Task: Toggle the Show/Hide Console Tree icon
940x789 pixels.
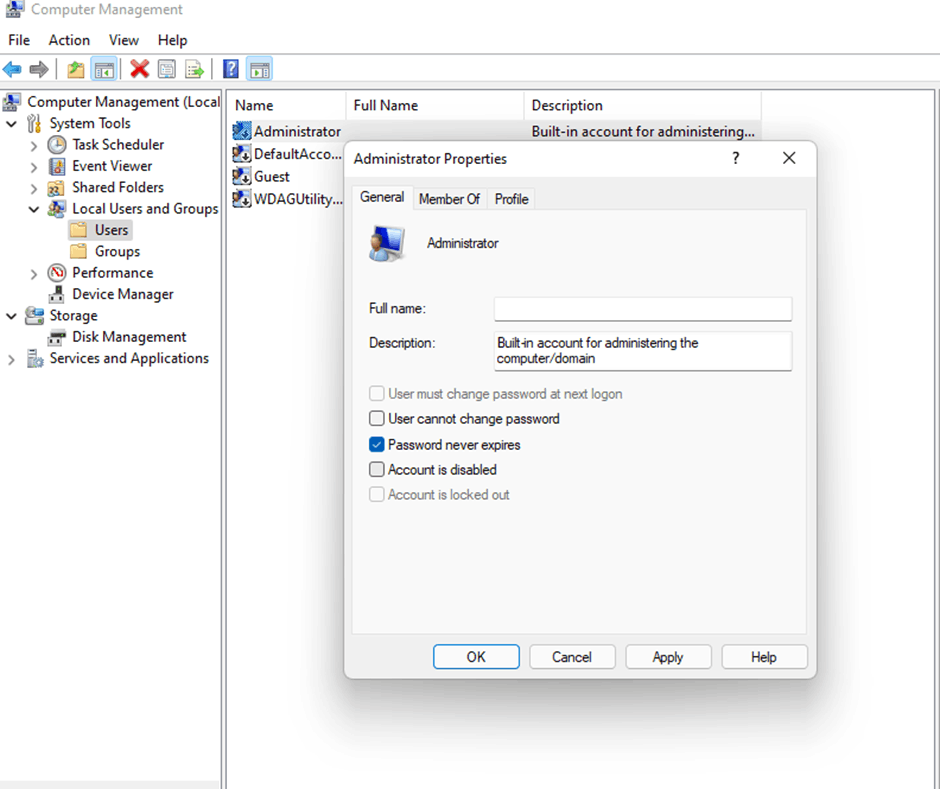Action: (x=104, y=68)
